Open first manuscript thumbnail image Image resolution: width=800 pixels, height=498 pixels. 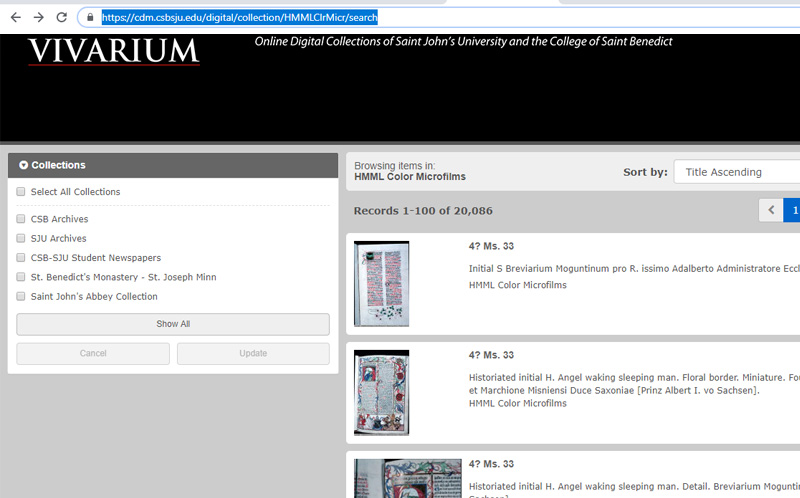coord(381,283)
